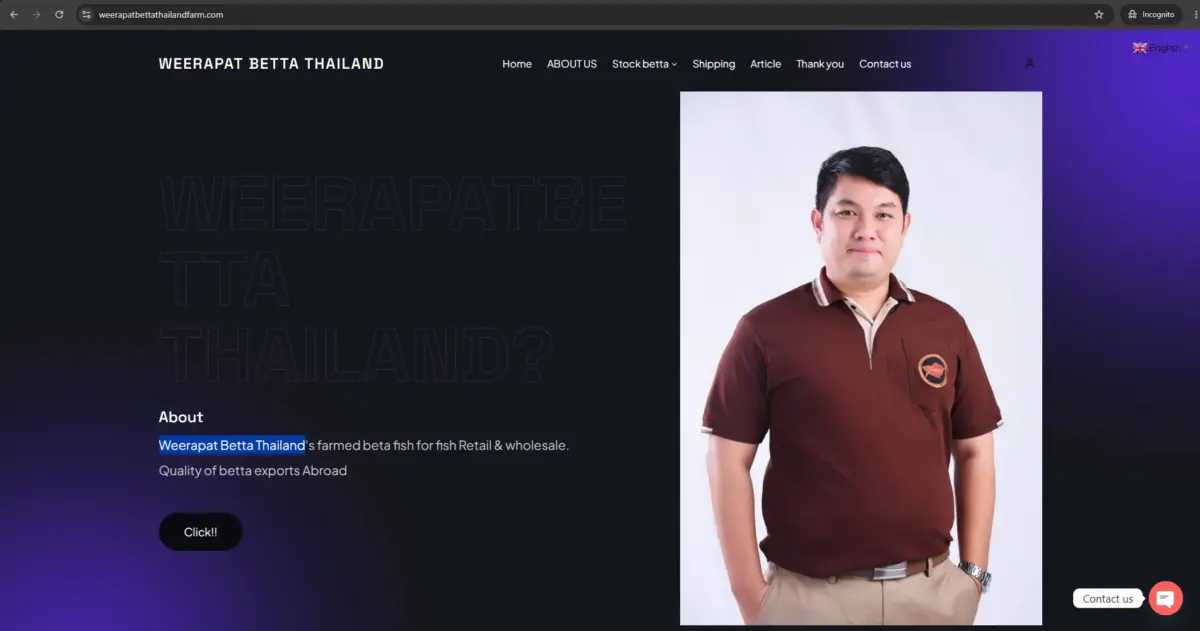This screenshot has width=1200, height=631.
Task: Click the Click!! button
Action: [x=200, y=532]
